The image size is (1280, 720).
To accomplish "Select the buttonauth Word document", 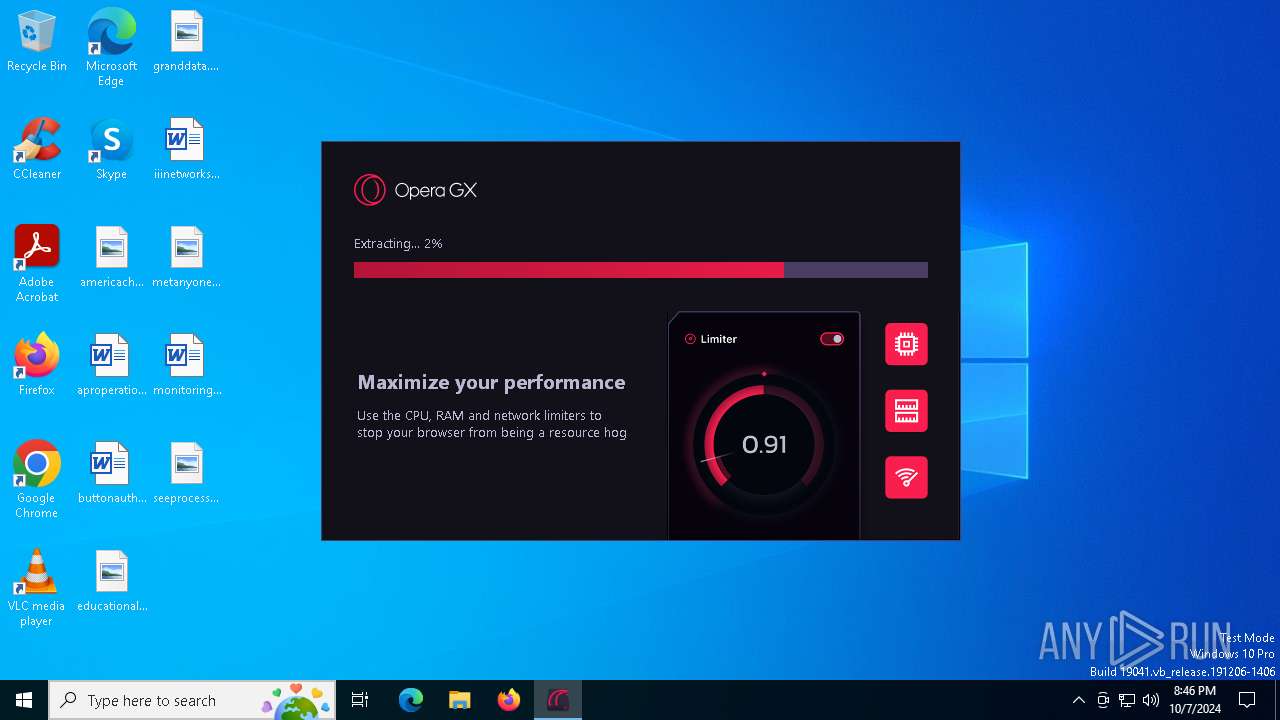I will (111, 474).
